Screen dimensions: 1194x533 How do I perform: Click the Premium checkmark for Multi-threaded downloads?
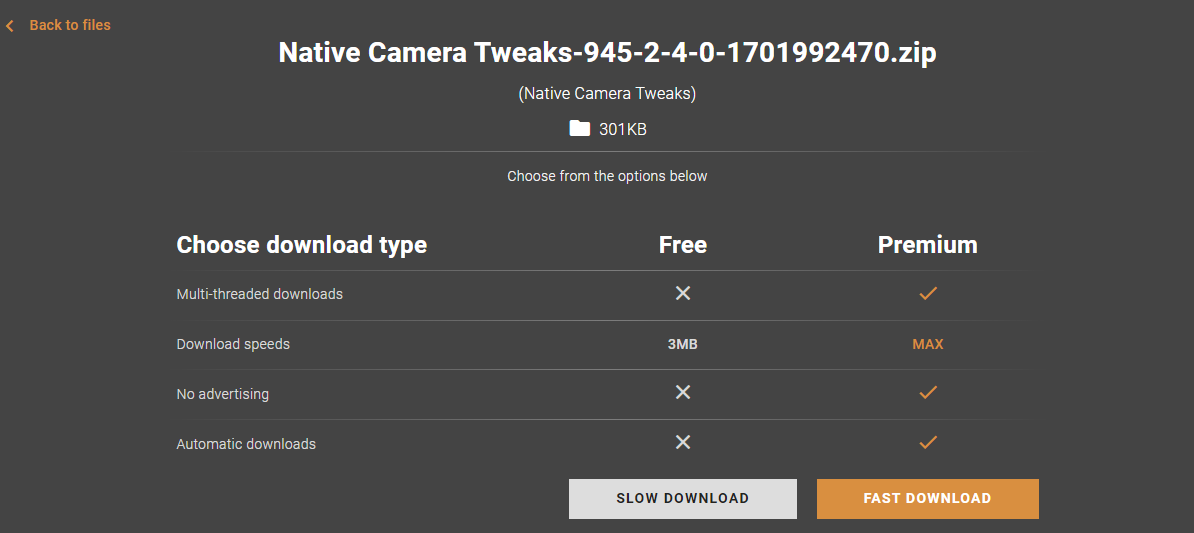coord(928,293)
